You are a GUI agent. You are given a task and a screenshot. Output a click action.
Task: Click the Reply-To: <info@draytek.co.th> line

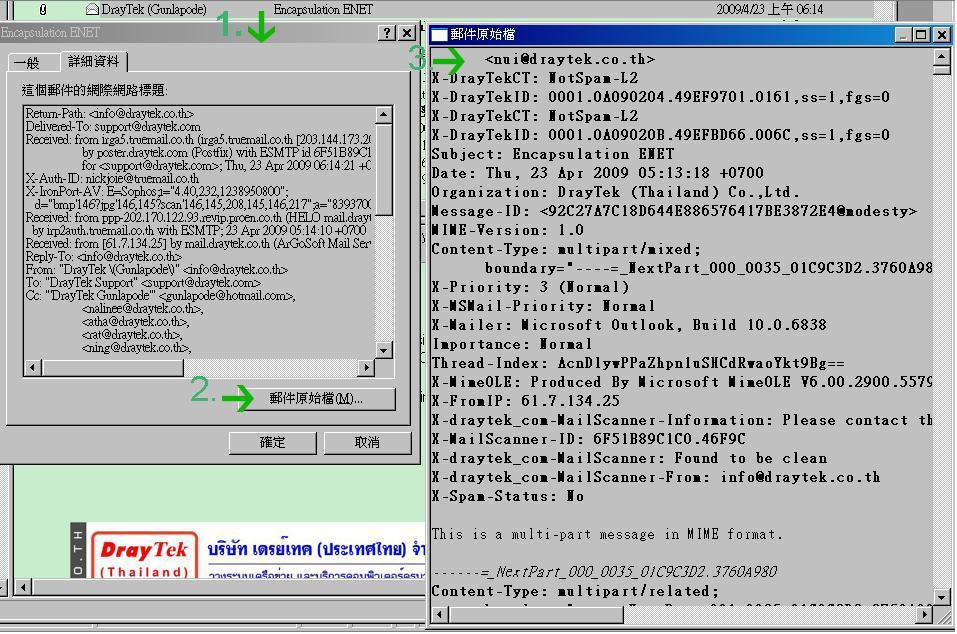pyautogui.click(x=104, y=256)
